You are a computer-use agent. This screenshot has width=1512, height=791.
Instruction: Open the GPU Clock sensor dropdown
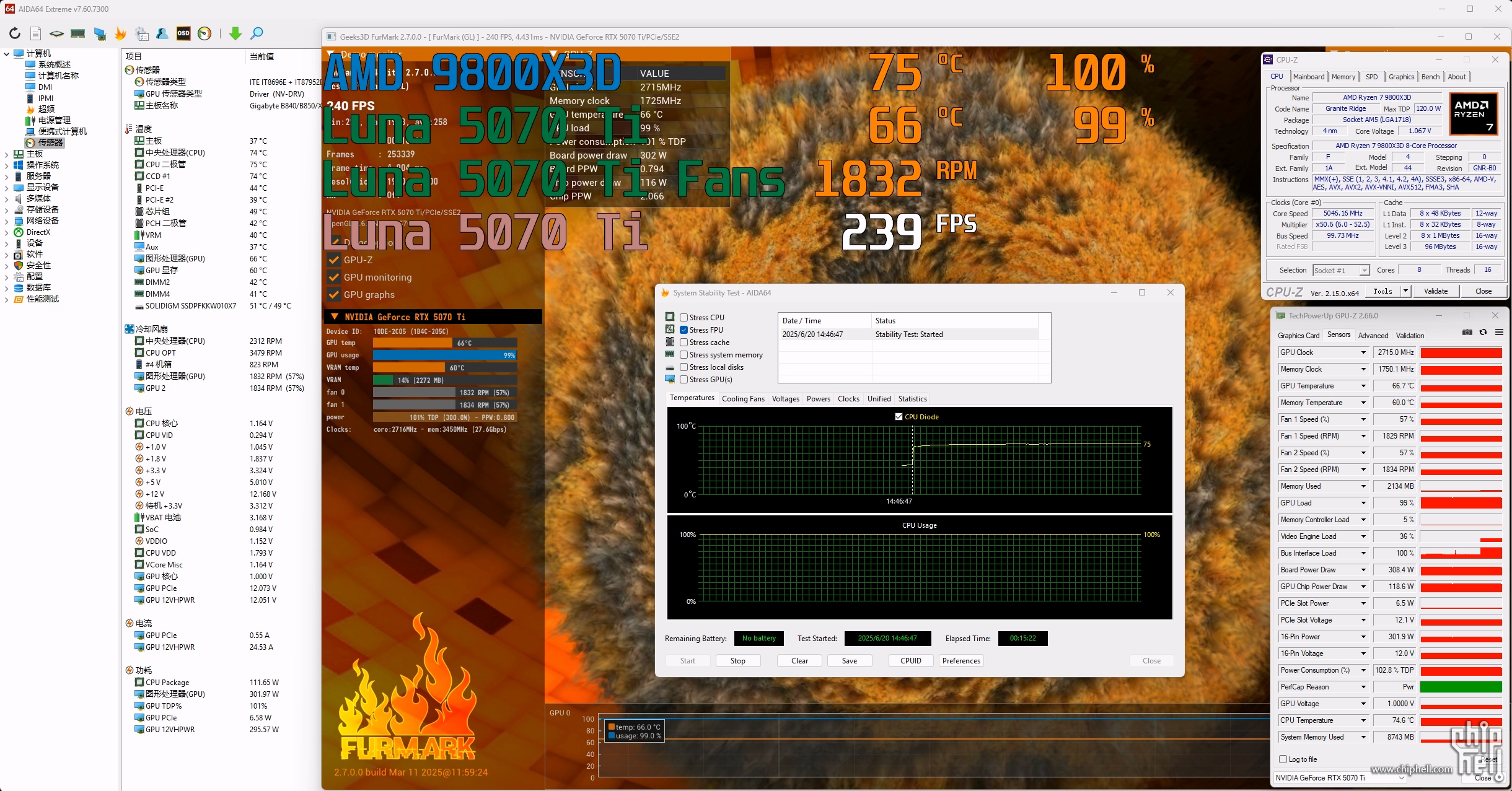[x=1363, y=352]
